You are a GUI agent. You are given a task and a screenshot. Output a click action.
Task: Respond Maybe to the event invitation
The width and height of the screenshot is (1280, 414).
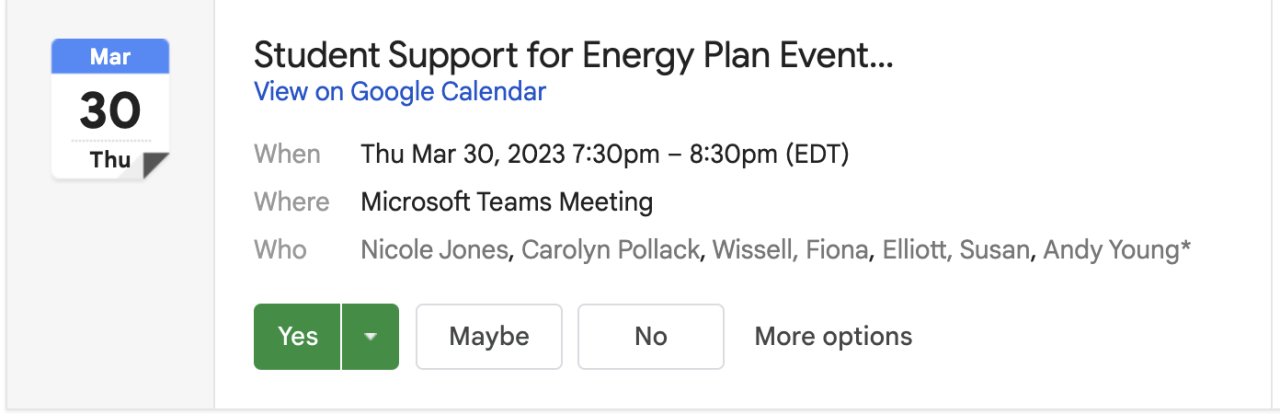click(x=489, y=337)
